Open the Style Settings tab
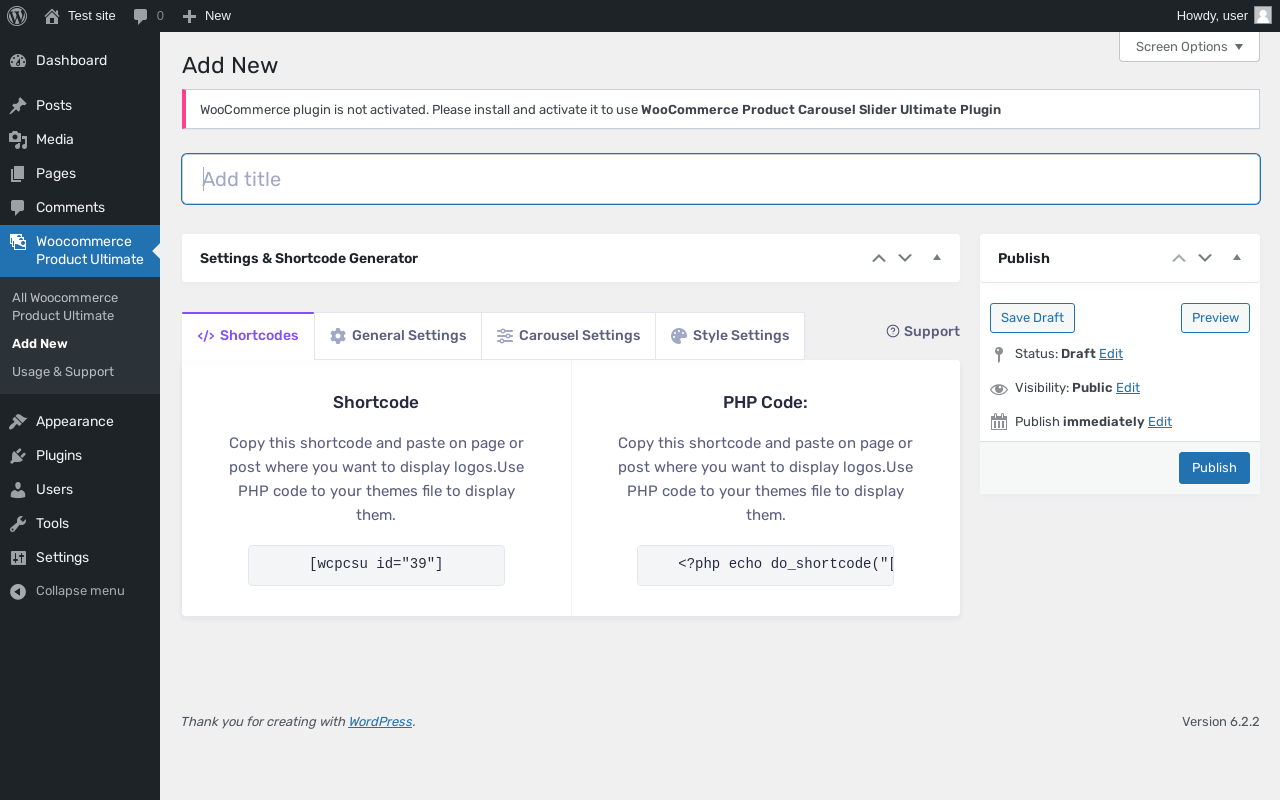The height and width of the screenshot is (800, 1280). point(730,336)
